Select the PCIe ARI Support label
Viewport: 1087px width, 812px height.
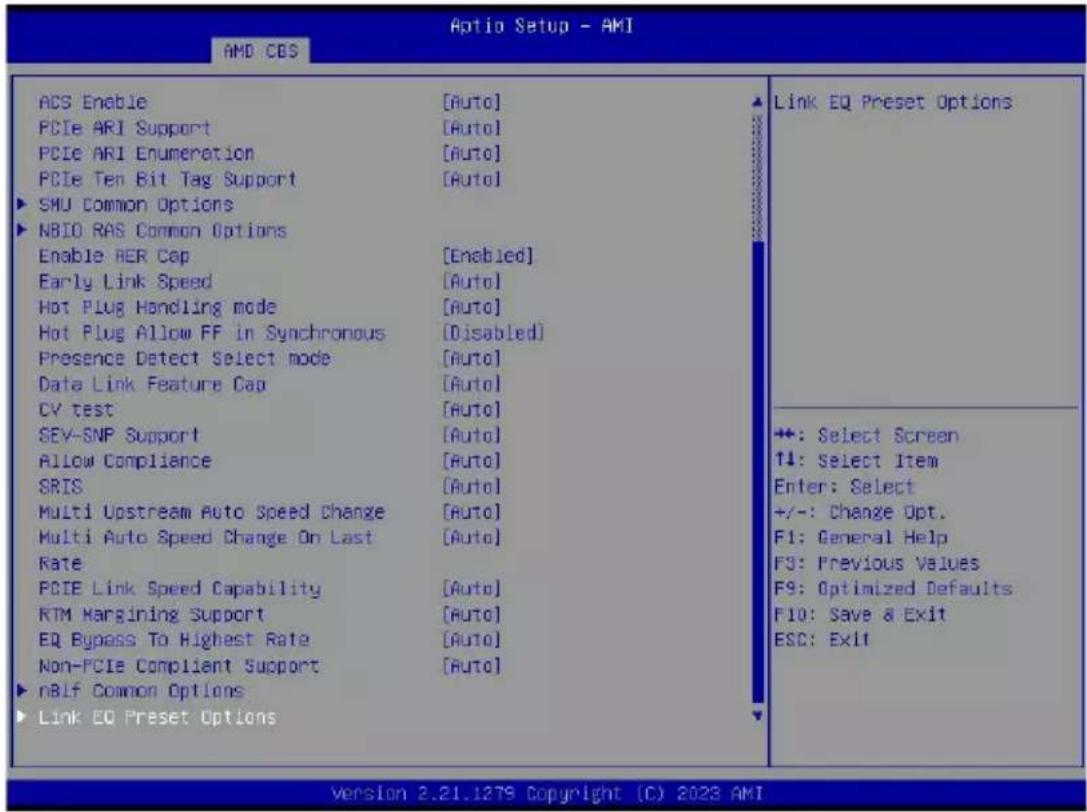[x=125, y=128]
